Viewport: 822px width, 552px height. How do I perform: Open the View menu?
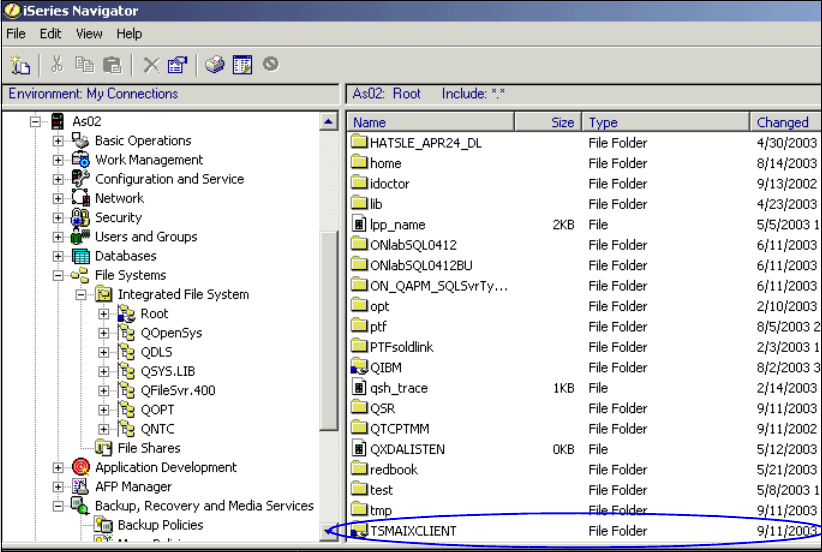point(89,34)
